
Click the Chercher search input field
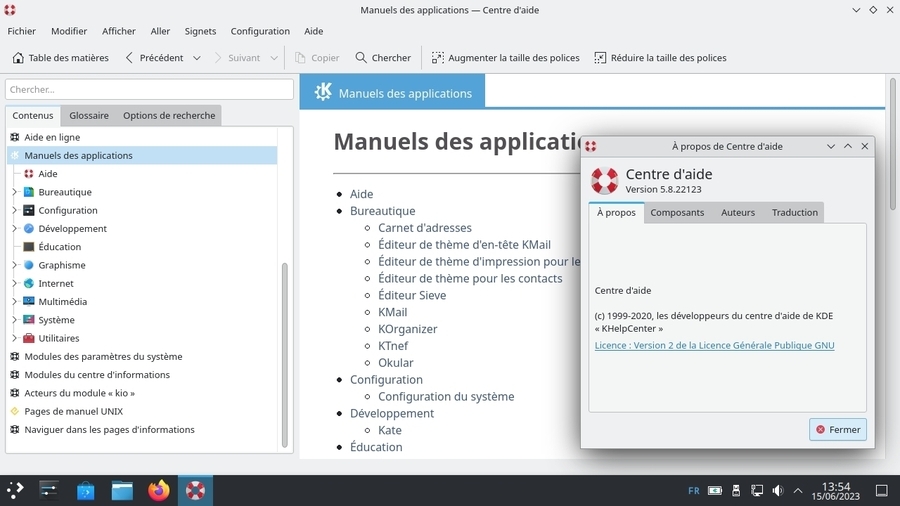[x=149, y=89]
